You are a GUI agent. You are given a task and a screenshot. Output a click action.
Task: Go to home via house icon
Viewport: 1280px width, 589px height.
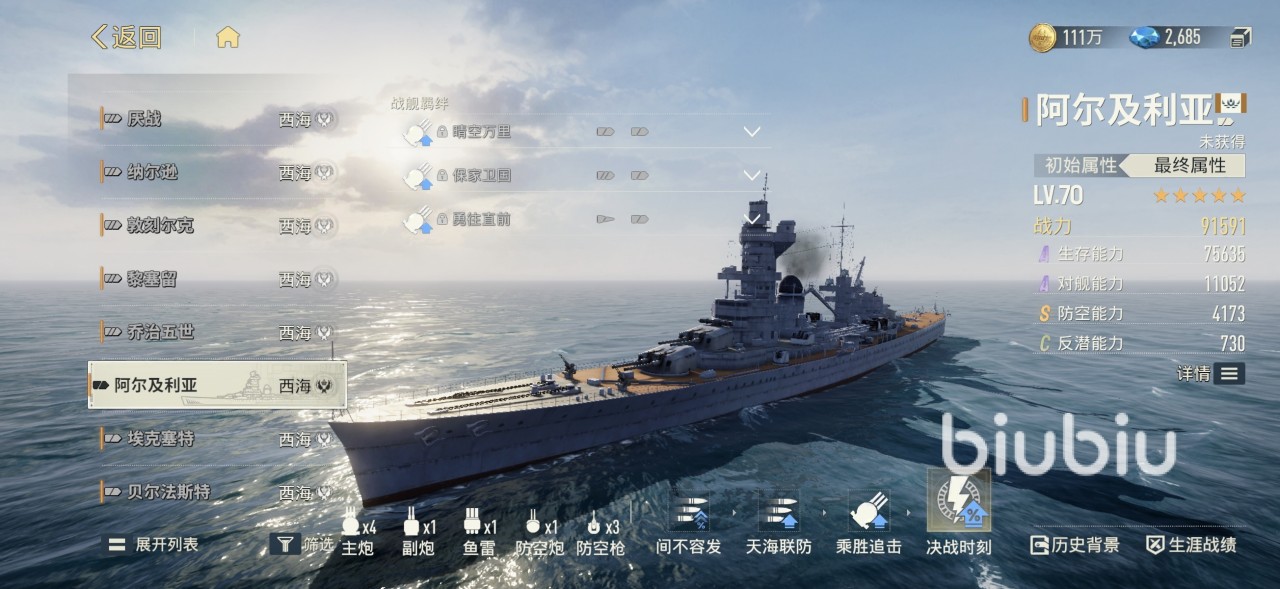click(228, 38)
